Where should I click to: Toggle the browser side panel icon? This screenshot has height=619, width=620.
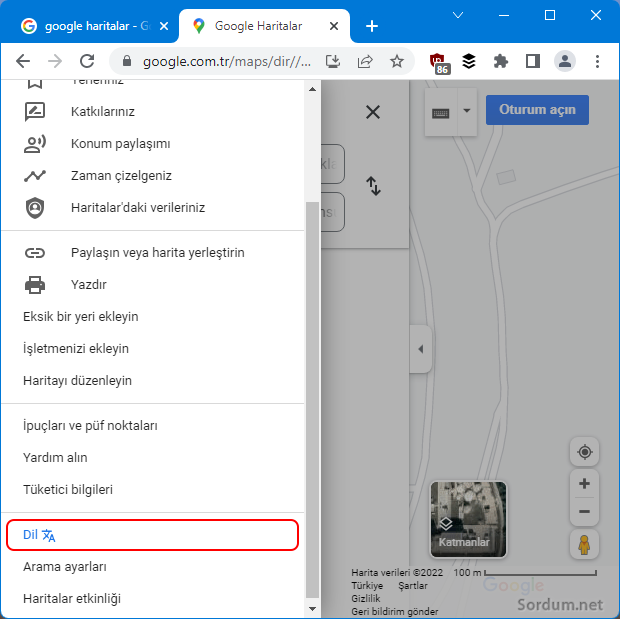(533, 61)
